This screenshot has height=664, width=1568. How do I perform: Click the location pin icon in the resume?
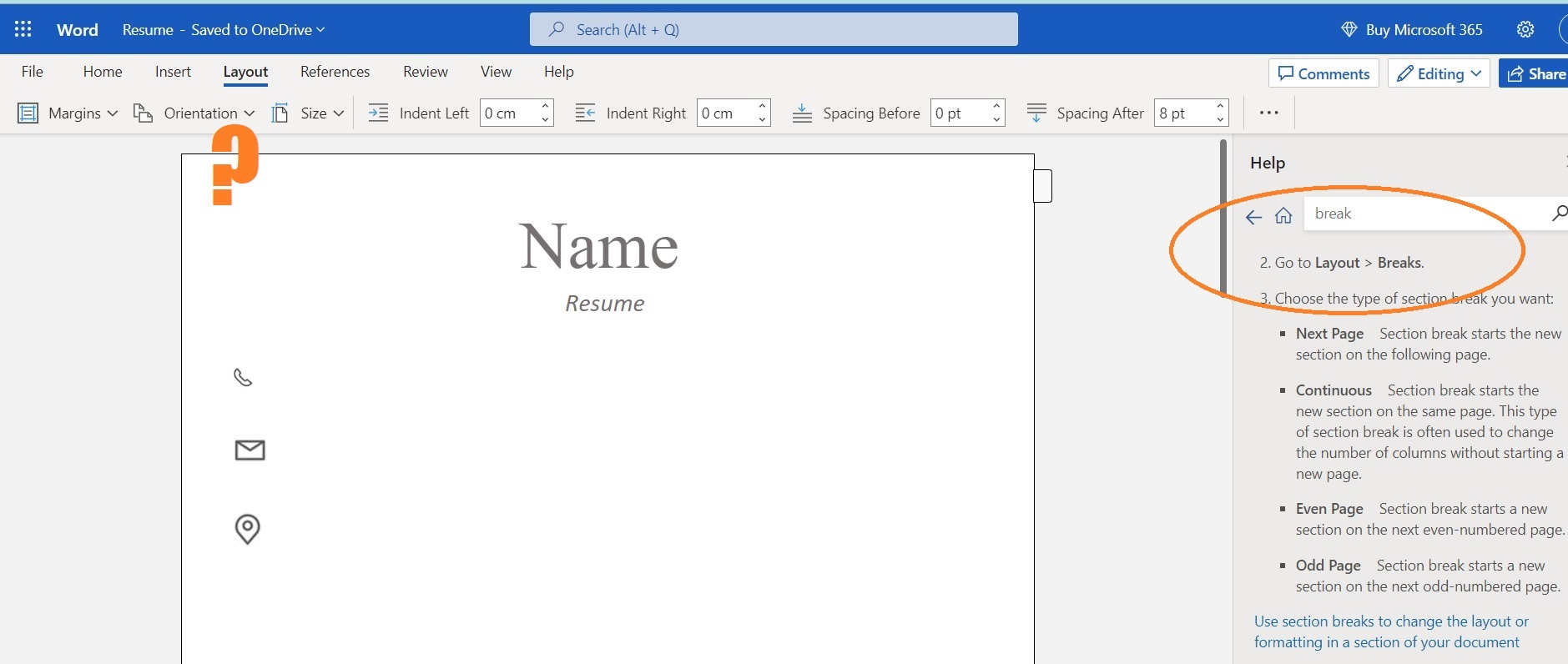click(247, 529)
